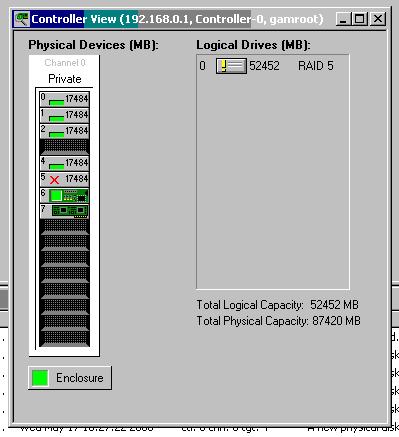Image resolution: width=399 pixels, height=437 pixels.
Task: Click Total Physical Capacity text
Action: (278, 321)
